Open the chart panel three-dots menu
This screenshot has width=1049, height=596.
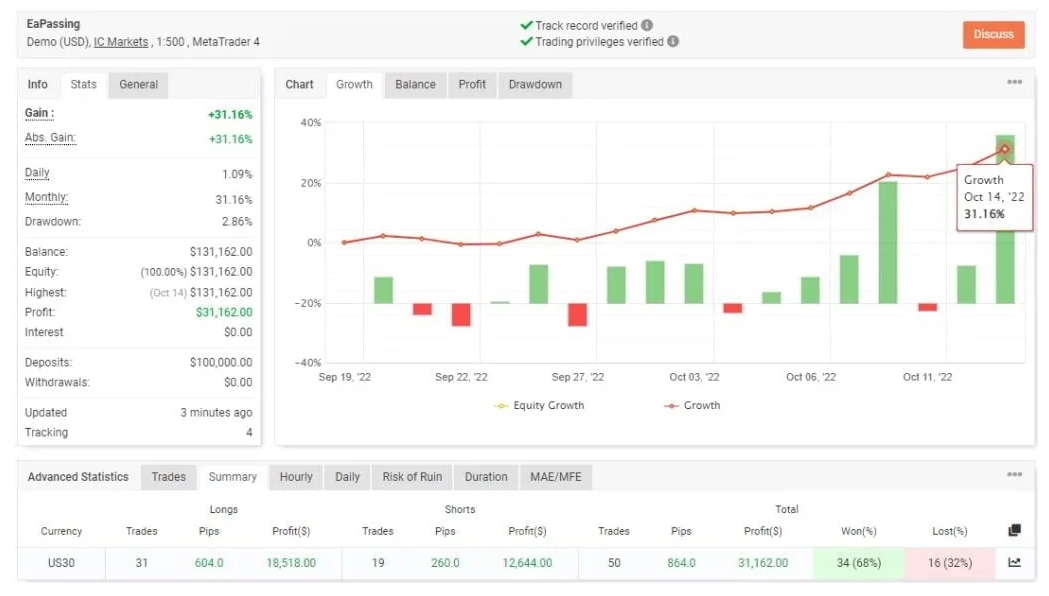click(x=1014, y=83)
